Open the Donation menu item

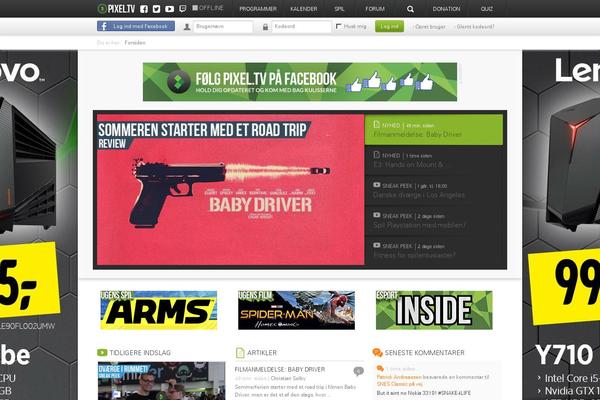click(x=446, y=9)
